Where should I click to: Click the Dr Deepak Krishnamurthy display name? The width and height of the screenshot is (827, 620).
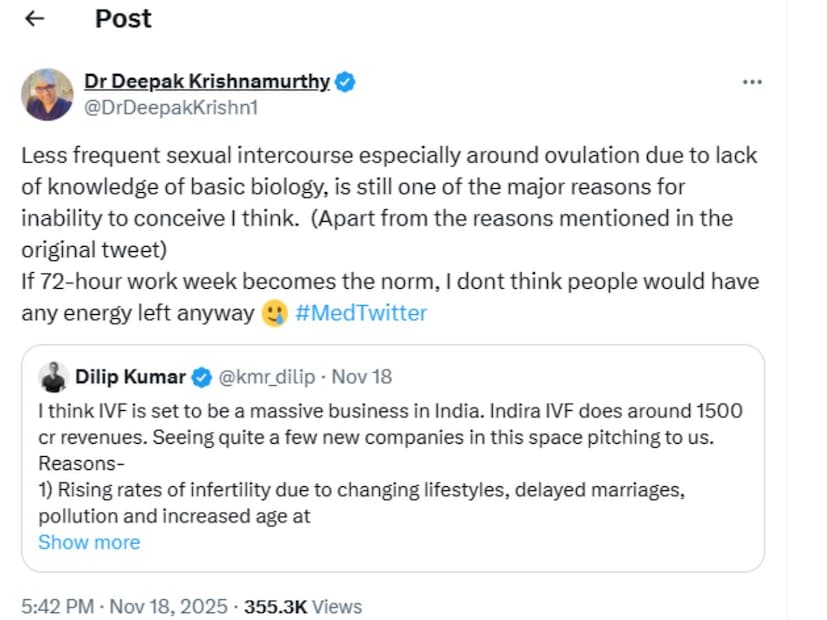[207, 82]
